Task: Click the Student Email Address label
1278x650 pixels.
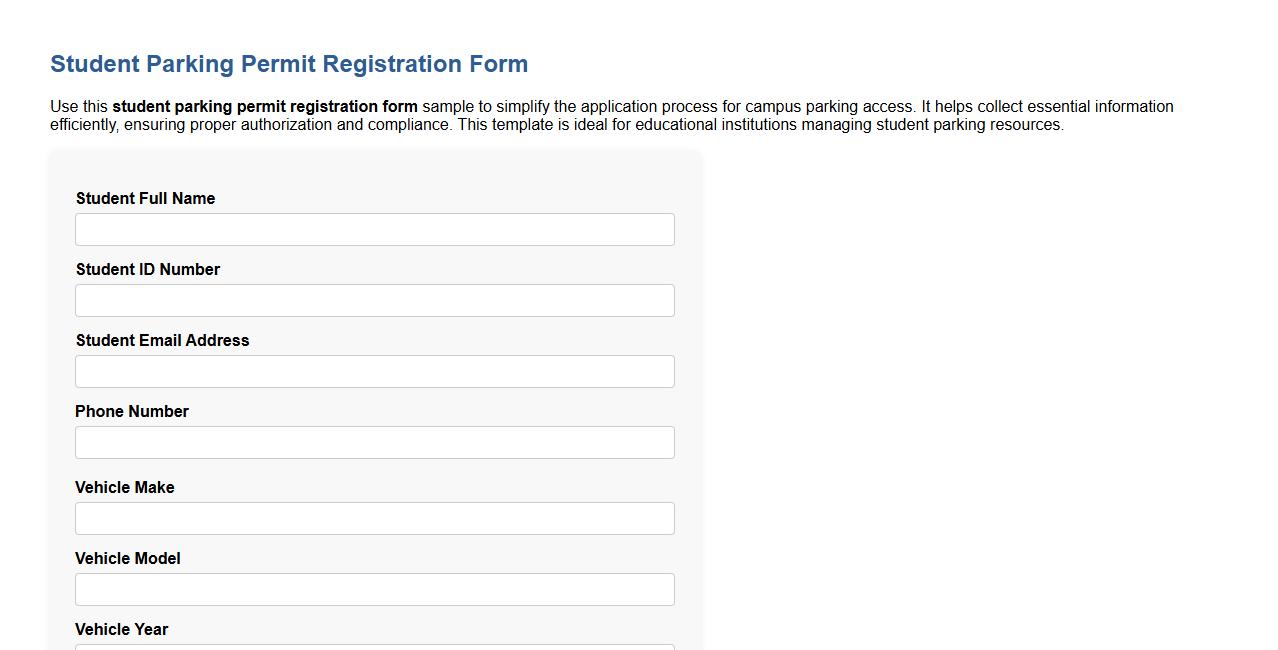Action: (x=162, y=340)
